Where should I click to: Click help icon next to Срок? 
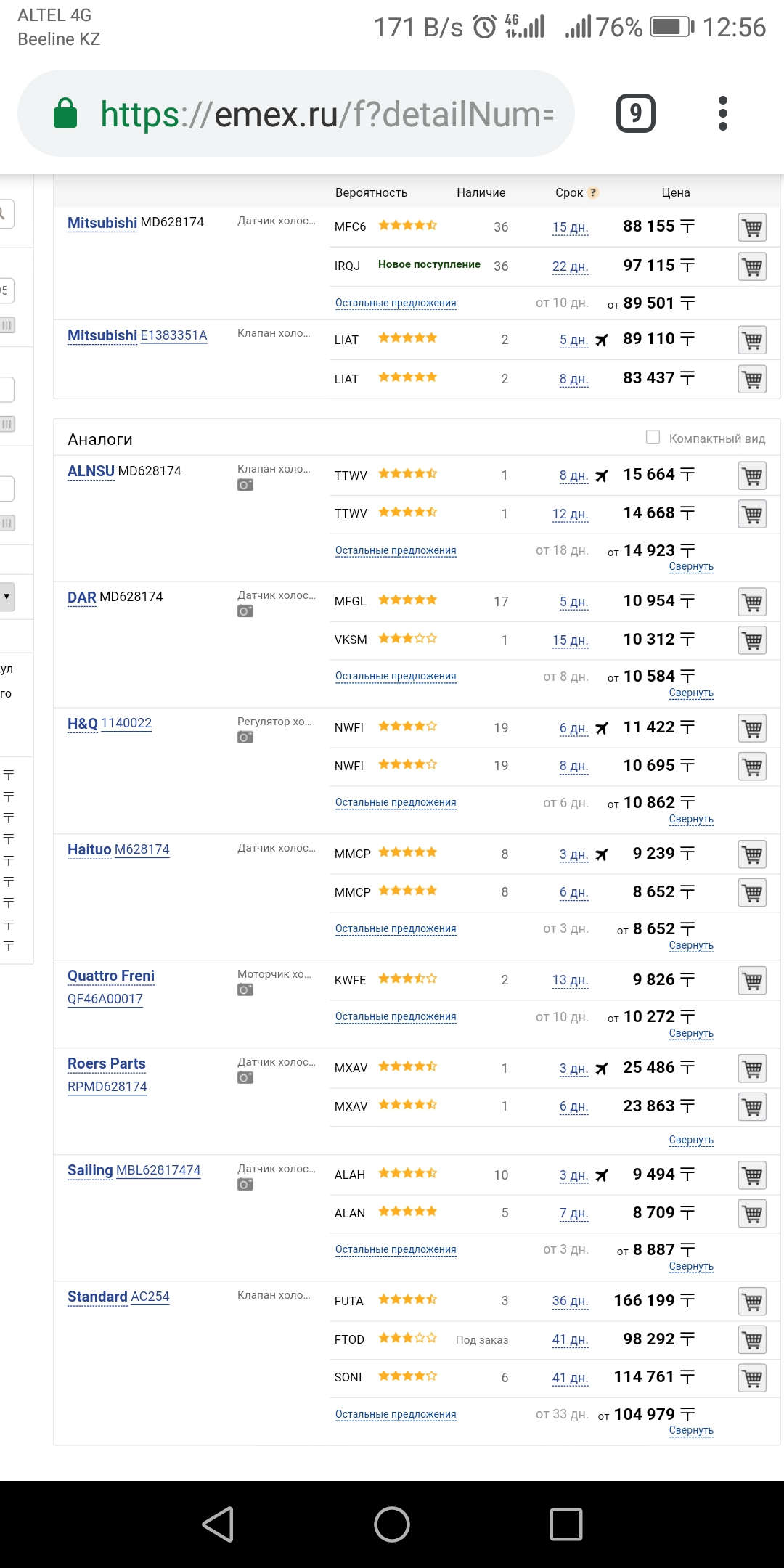(593, 192)
